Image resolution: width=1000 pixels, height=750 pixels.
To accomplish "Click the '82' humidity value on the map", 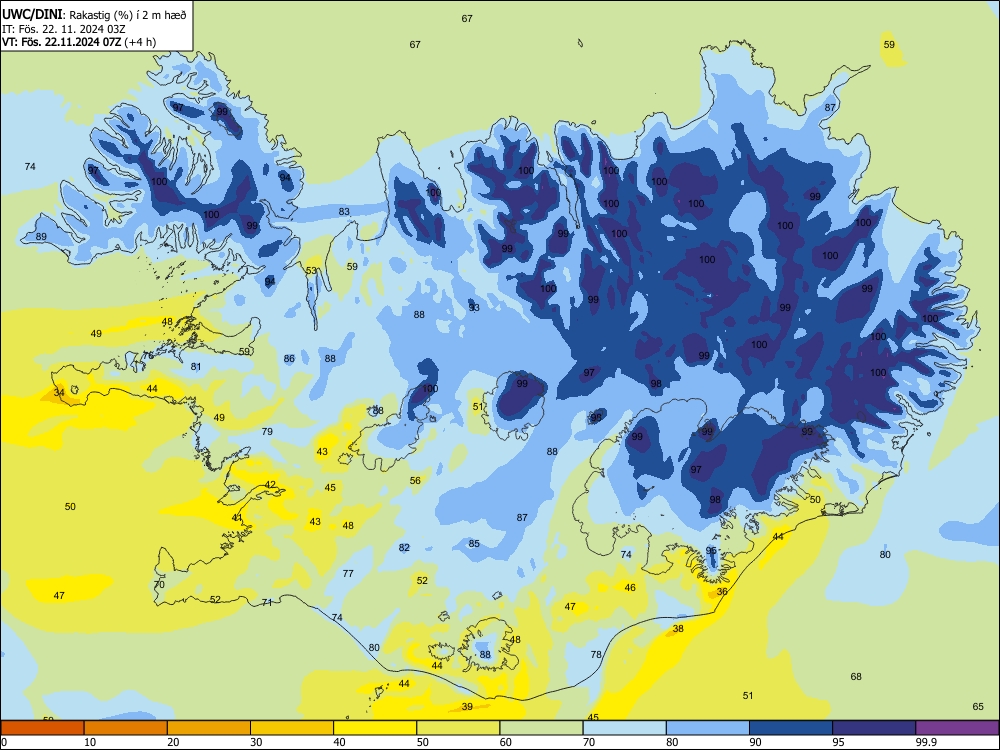I will pos(404,547).
